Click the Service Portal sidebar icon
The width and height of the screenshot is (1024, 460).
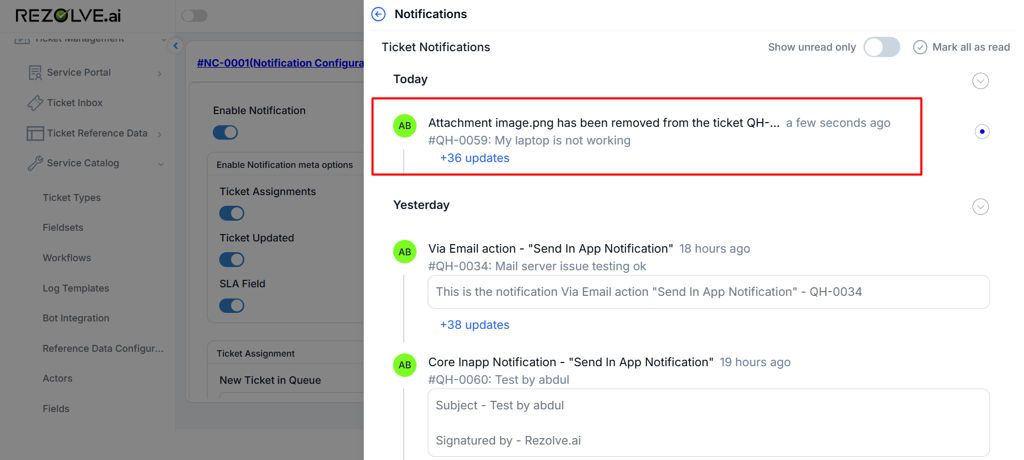35,73
